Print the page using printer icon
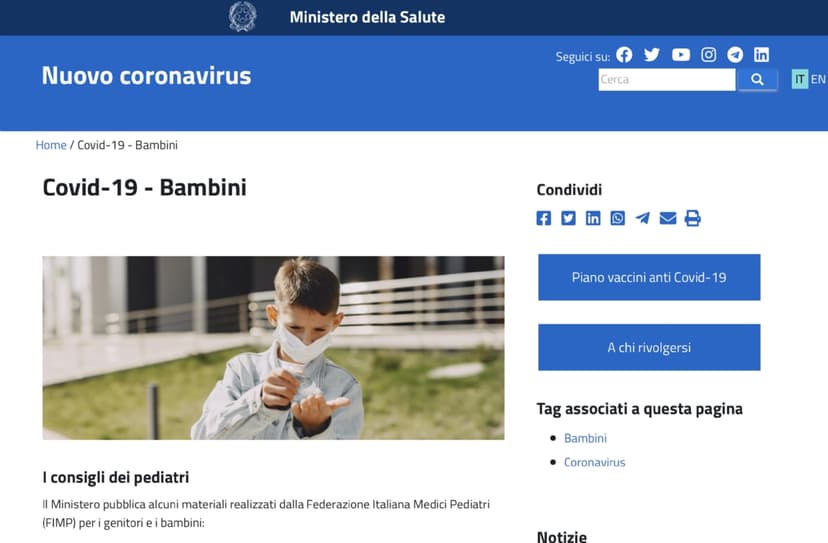828x543 pixels. pos(693,218)
